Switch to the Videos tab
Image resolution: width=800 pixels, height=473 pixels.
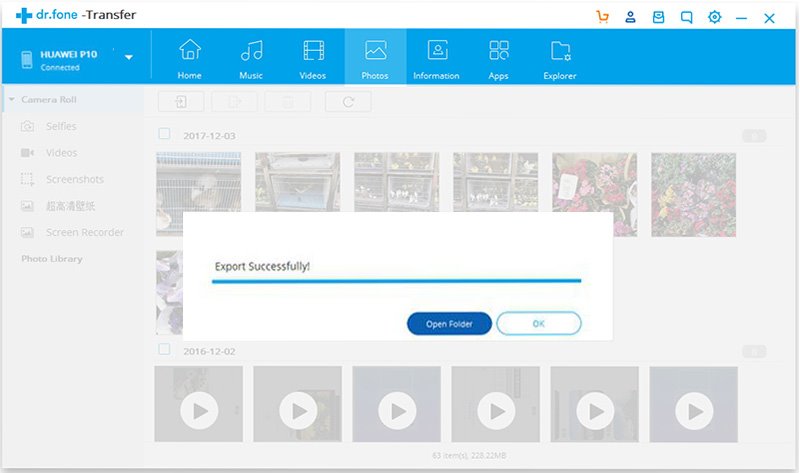pos(313,59)
